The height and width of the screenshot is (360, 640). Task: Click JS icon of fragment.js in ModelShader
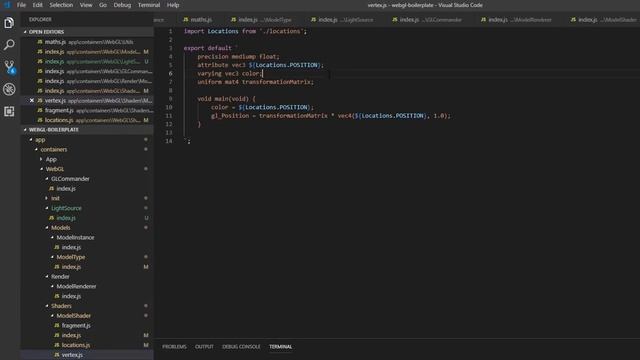[x=57, y=325]
